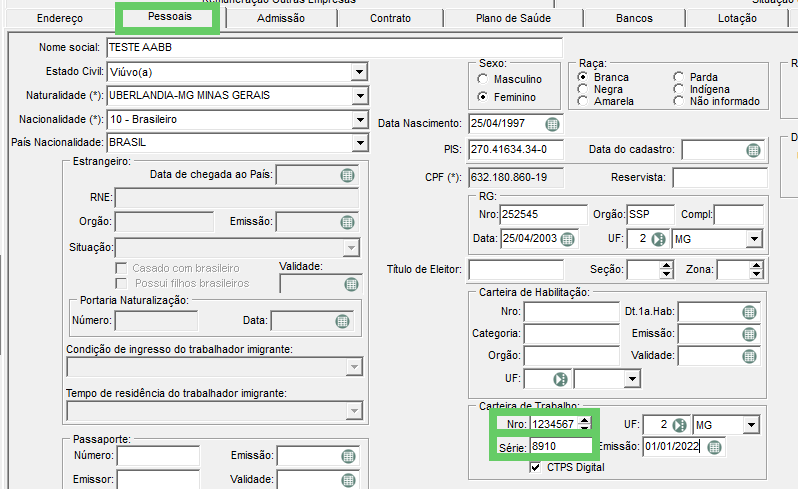
Task: Switch to the Lotação tab
Action: [x=737, y=18]
